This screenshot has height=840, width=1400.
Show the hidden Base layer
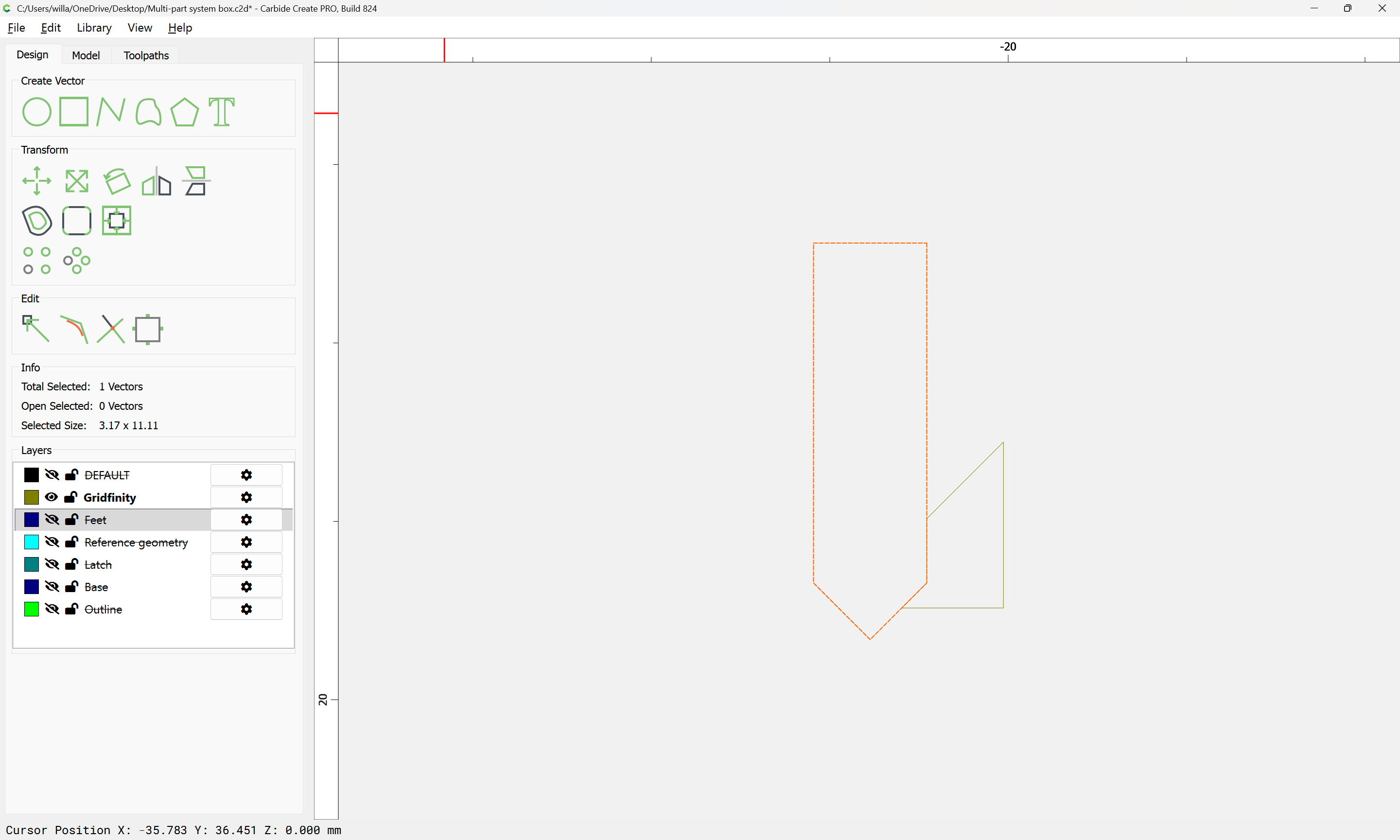click(52, 587)
